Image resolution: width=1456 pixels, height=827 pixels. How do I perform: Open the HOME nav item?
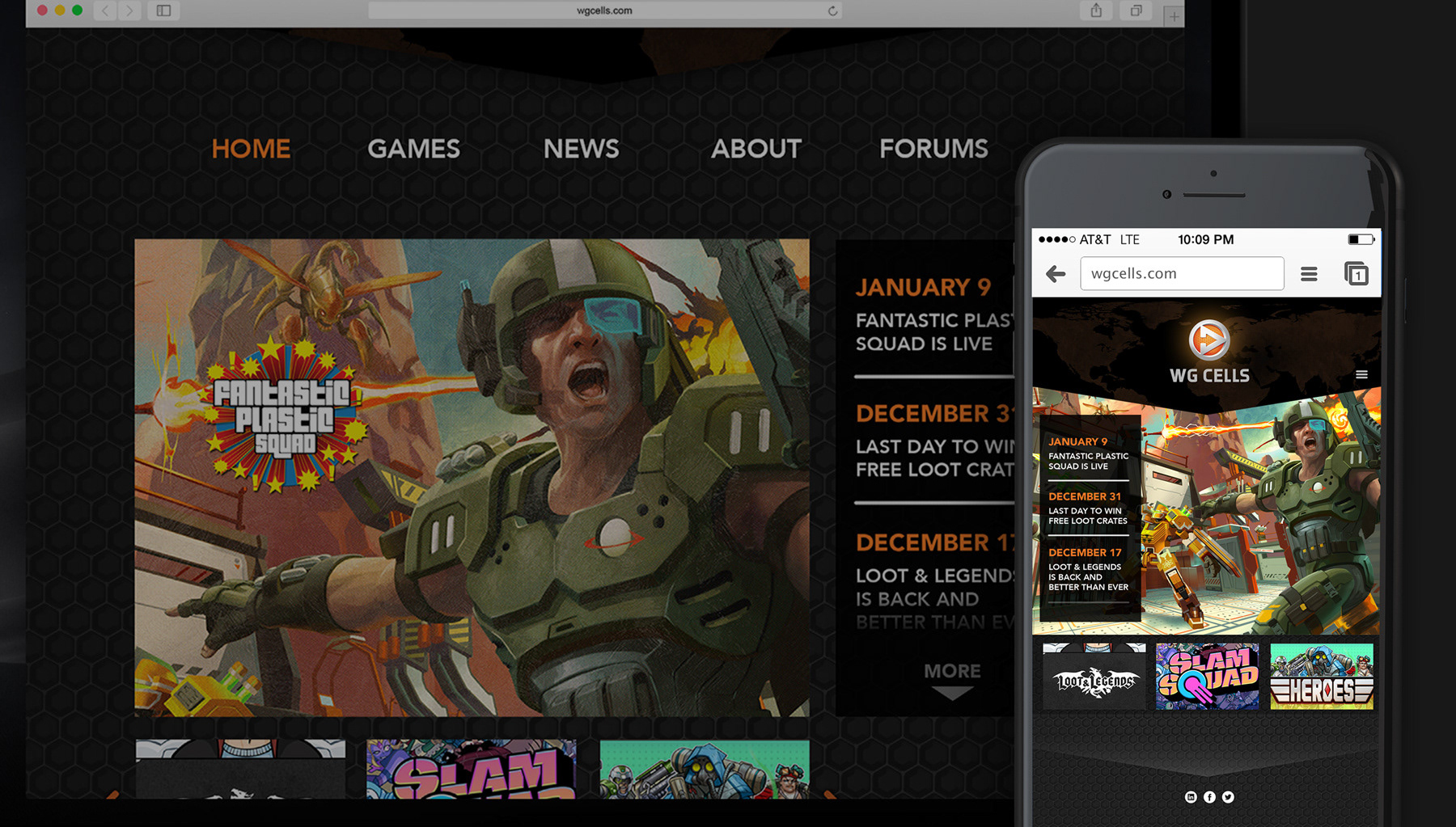tap(251, 149)
